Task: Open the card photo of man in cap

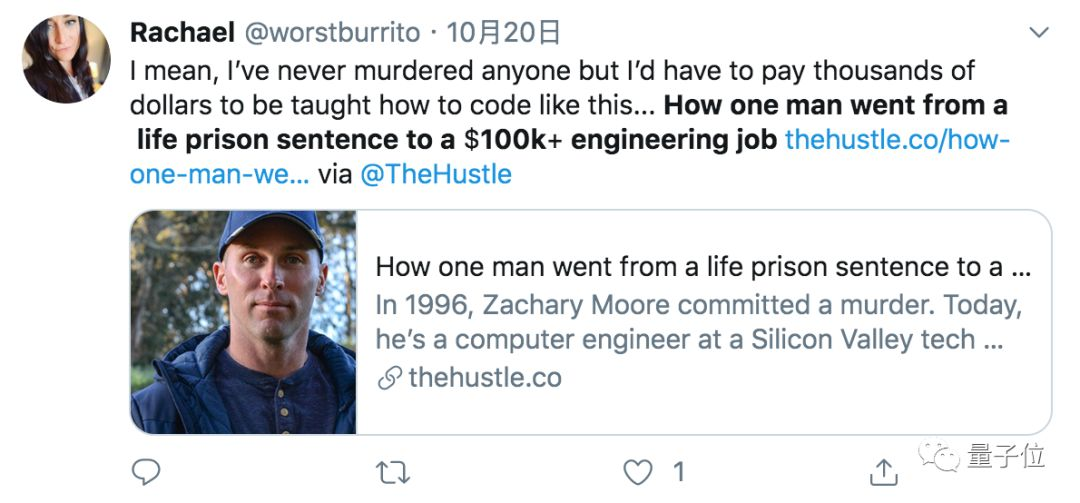Action: pyautogui.click(x=243, y=322)
